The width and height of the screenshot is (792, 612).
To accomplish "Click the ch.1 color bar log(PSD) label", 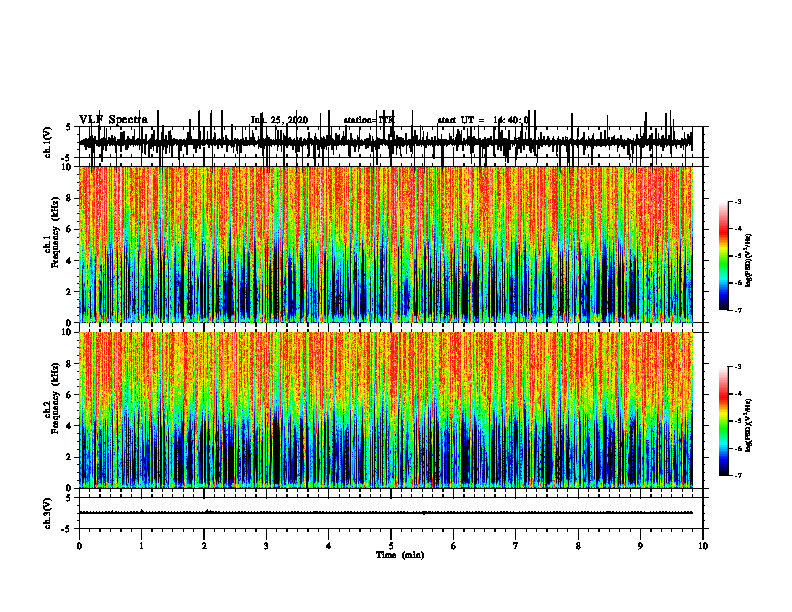I will [749, 261].
